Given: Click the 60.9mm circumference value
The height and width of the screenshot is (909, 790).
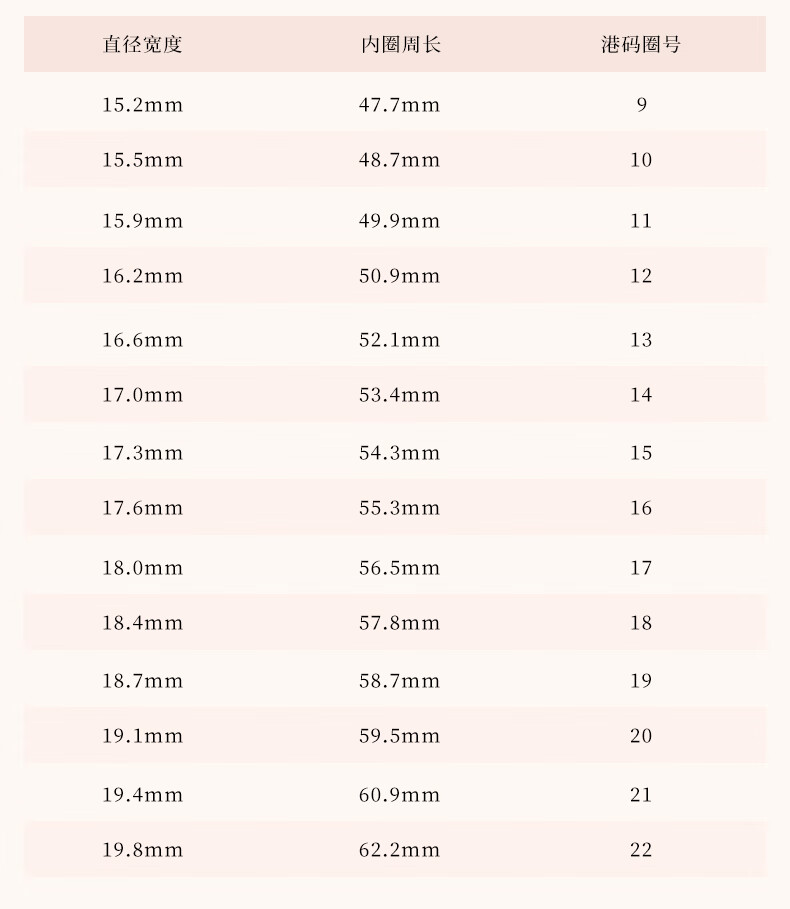Looking at the screenshot, I should tap(400, 795).
